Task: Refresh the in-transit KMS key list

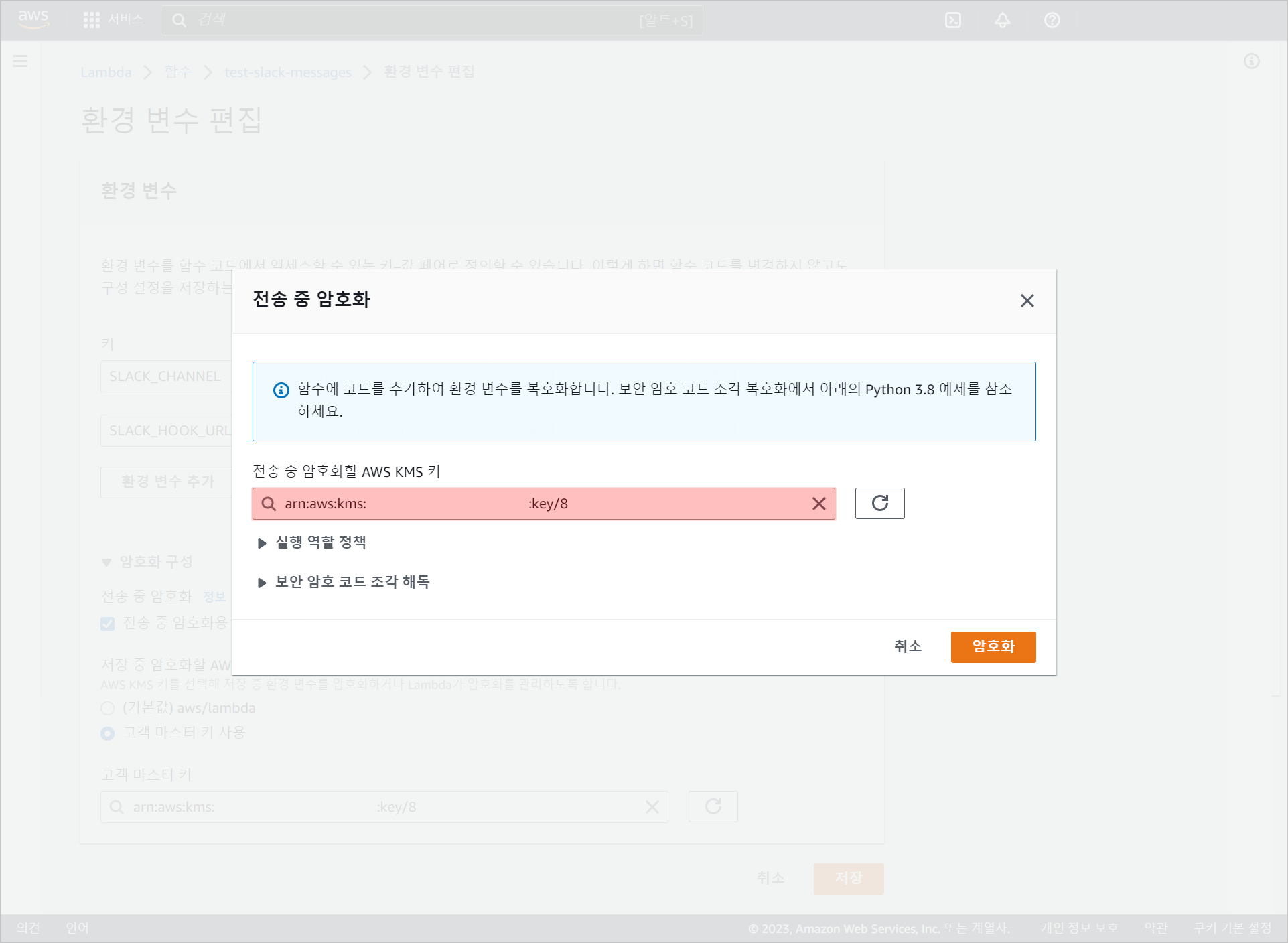Action: pyautogui.click(x=879, y=503)
